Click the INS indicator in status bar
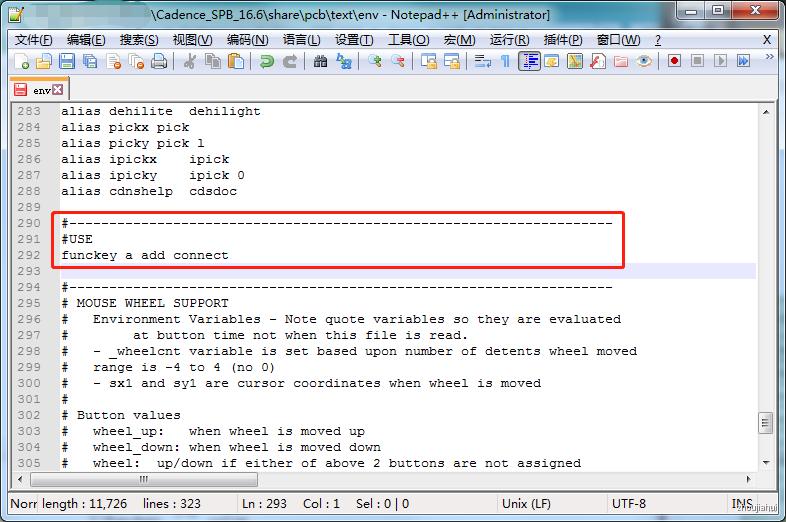Screen dimensions: 786x522 click(x=742, y=503)
